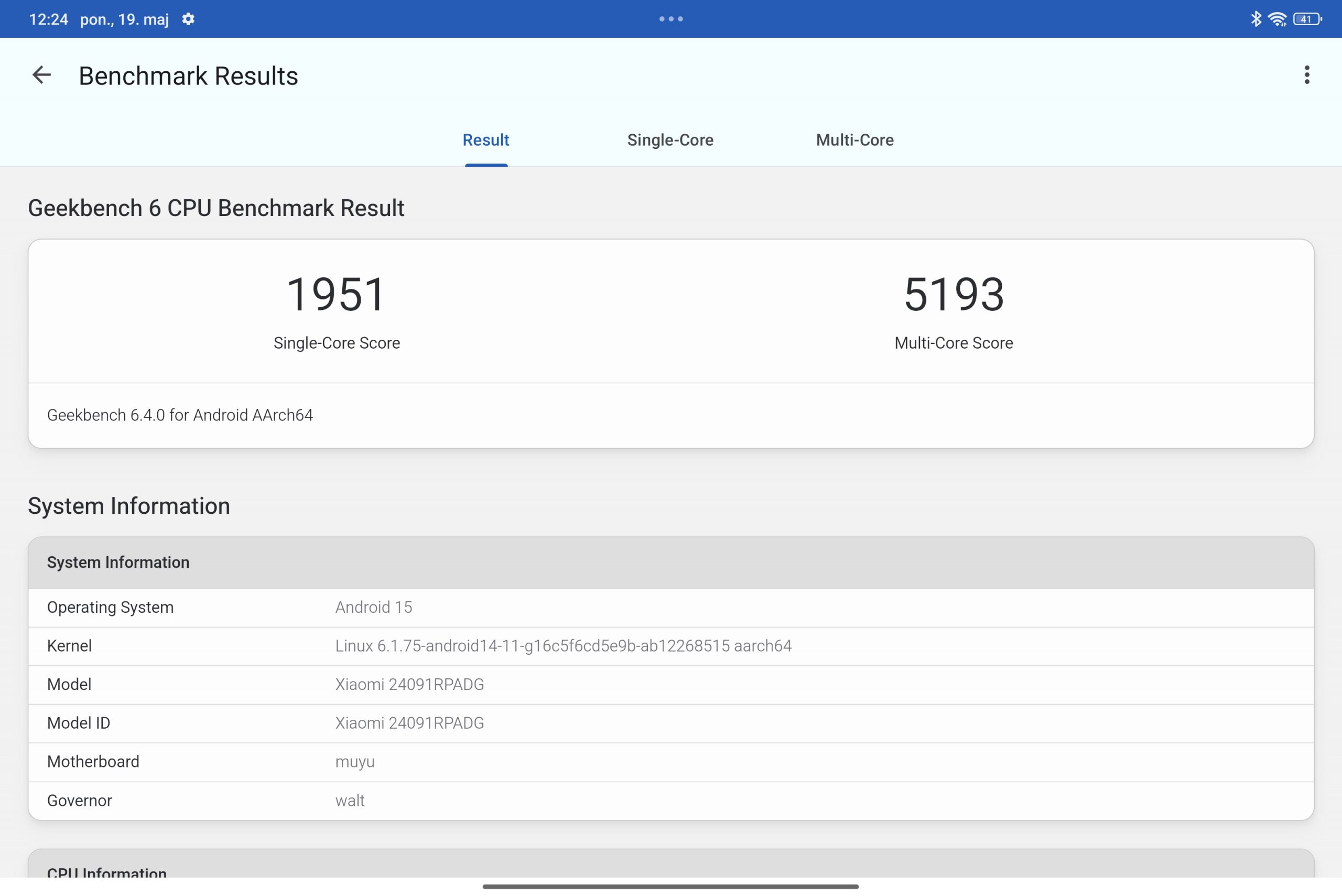Tap the Geekbench 6 CPU Benchmark Result heading
The height and width of the screenshot is (896, 1342).
[x=216, y=208]
